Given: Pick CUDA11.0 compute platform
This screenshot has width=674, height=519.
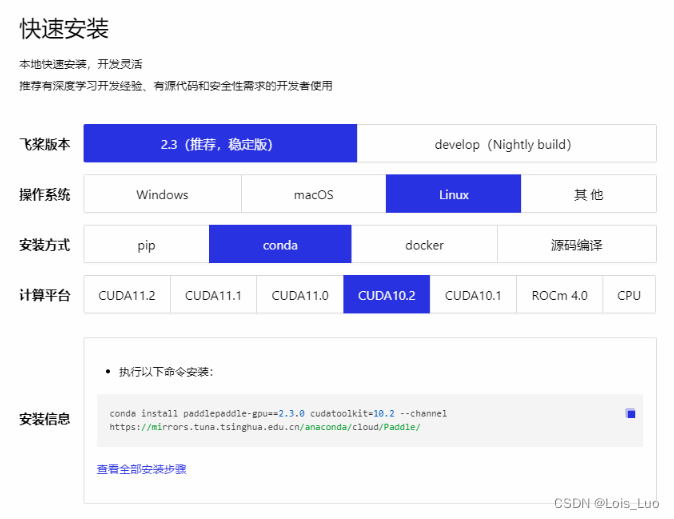Looking at the screenshot, I should [x=300, y=295].
